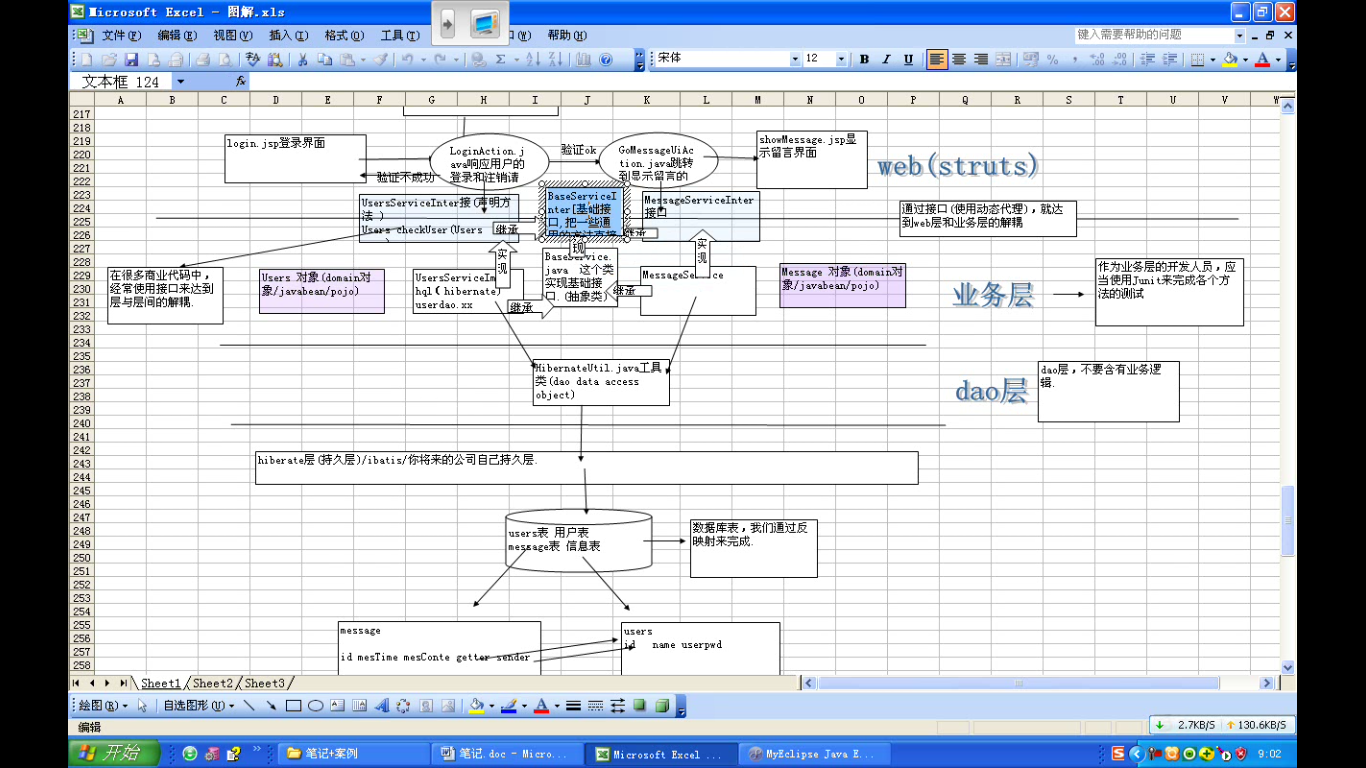The height and width of the screenshot is (768, 1366).
Task: Open the 编辑 Edit menu
Action: [177, 35]
